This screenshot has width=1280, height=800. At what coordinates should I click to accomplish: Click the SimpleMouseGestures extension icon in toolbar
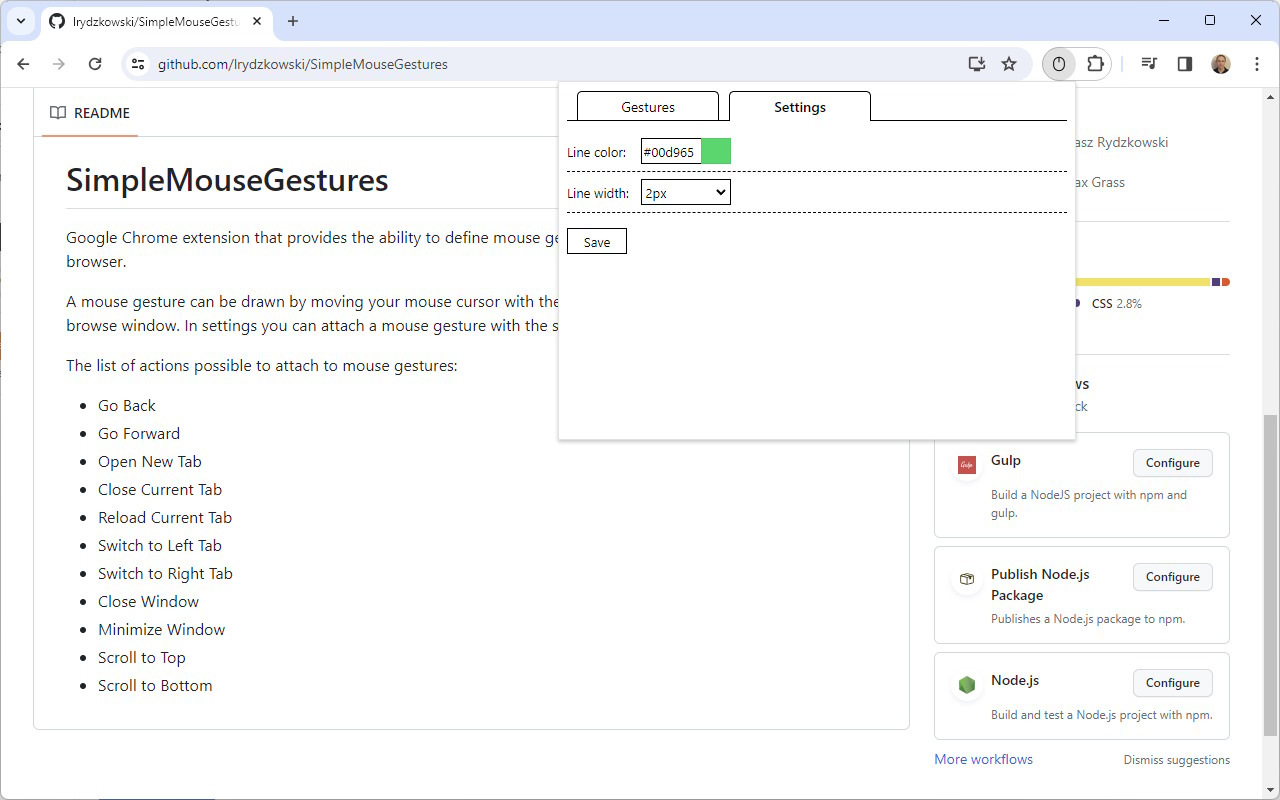click(x=1059, y=64)
